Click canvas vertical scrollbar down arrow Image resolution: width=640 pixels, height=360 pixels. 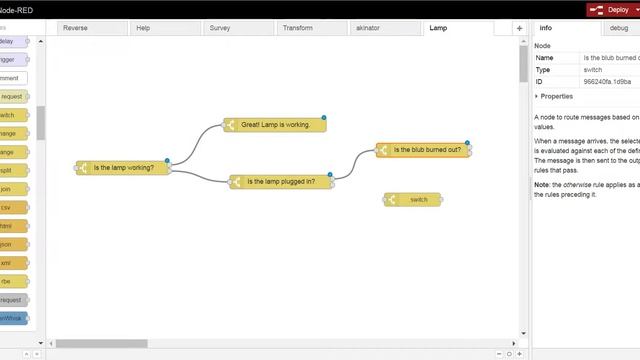524,333
